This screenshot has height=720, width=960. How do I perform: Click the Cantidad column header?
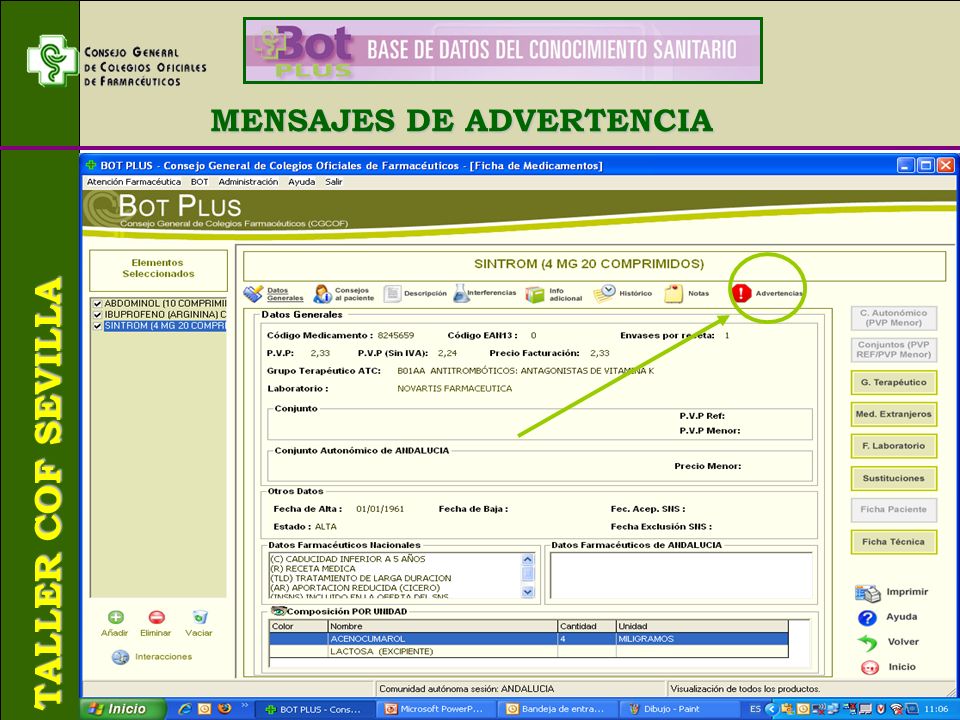click(x=587, y=626)
